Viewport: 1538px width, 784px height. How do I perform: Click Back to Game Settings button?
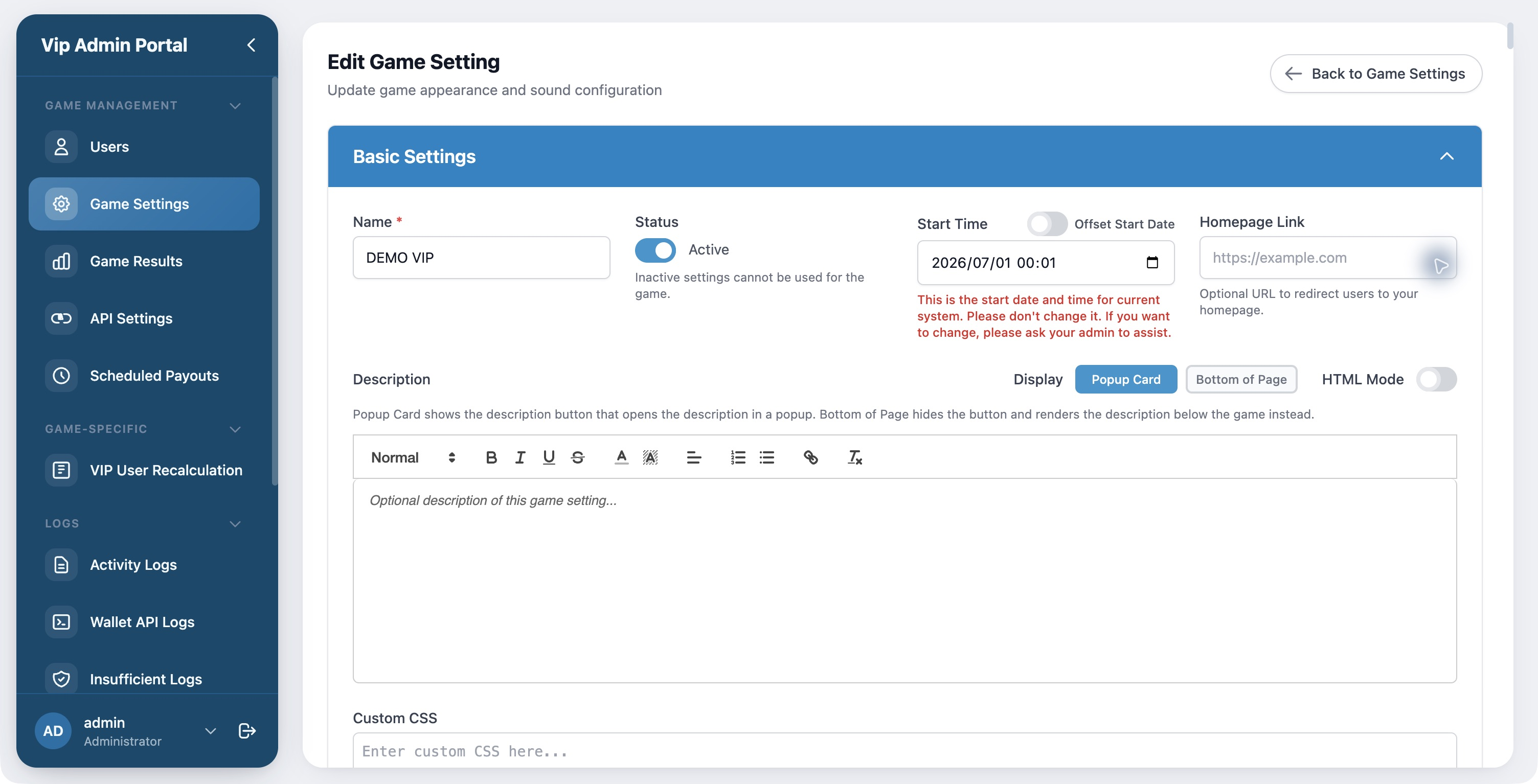pos(1375,74)
